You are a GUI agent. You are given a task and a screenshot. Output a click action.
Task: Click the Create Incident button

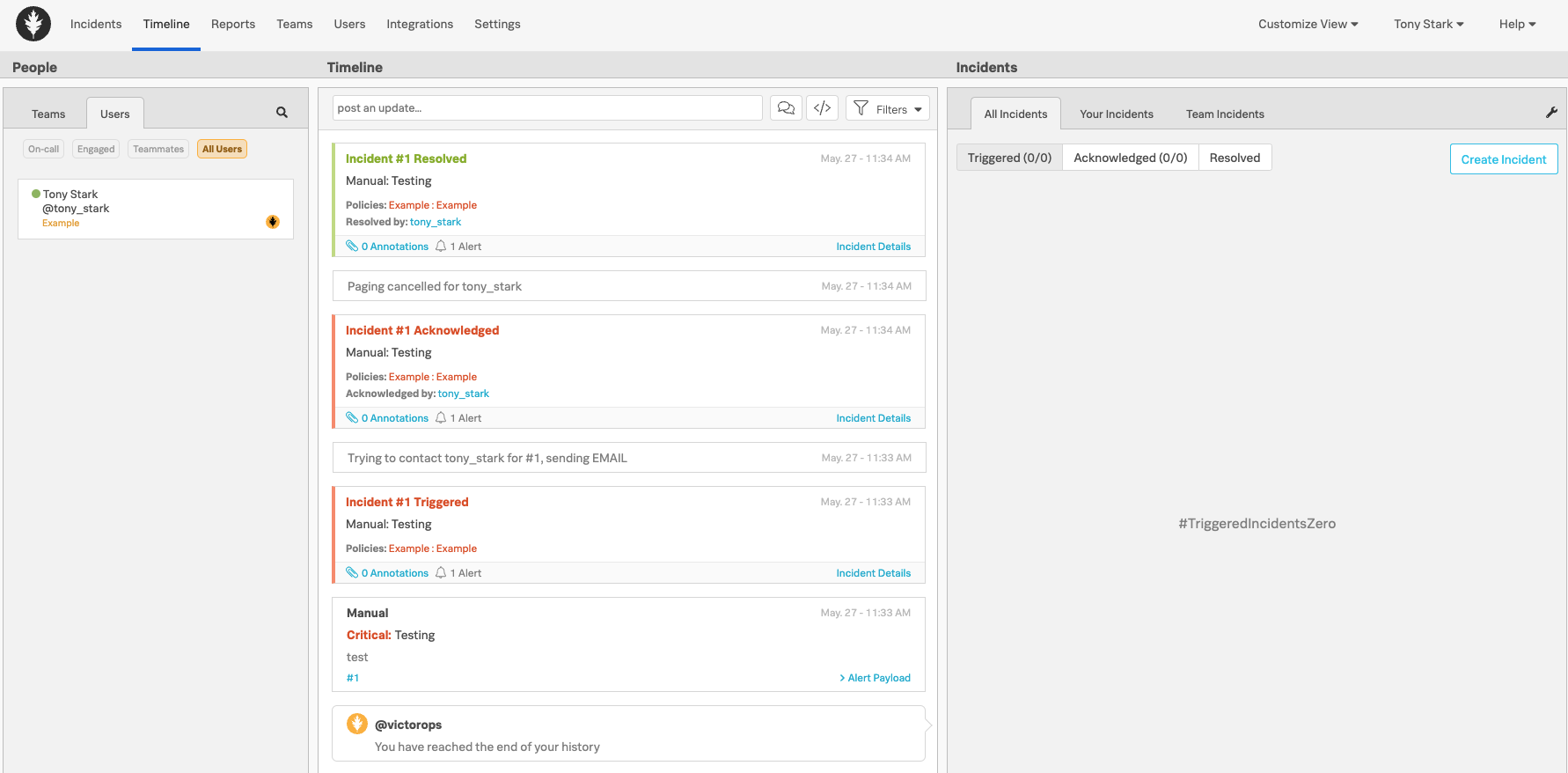(x=1504, y=159)
